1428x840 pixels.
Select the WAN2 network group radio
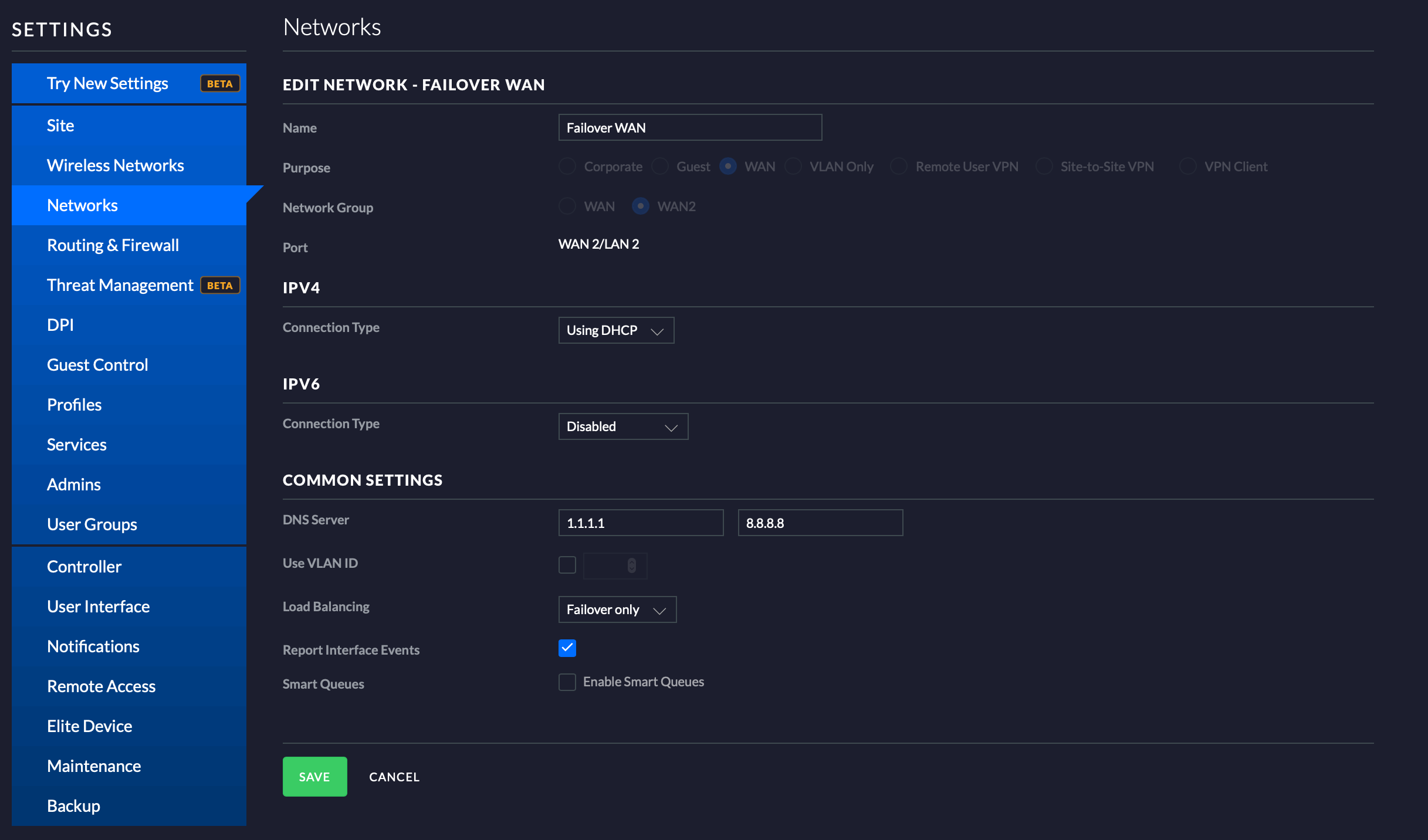(x=641, y=206)
